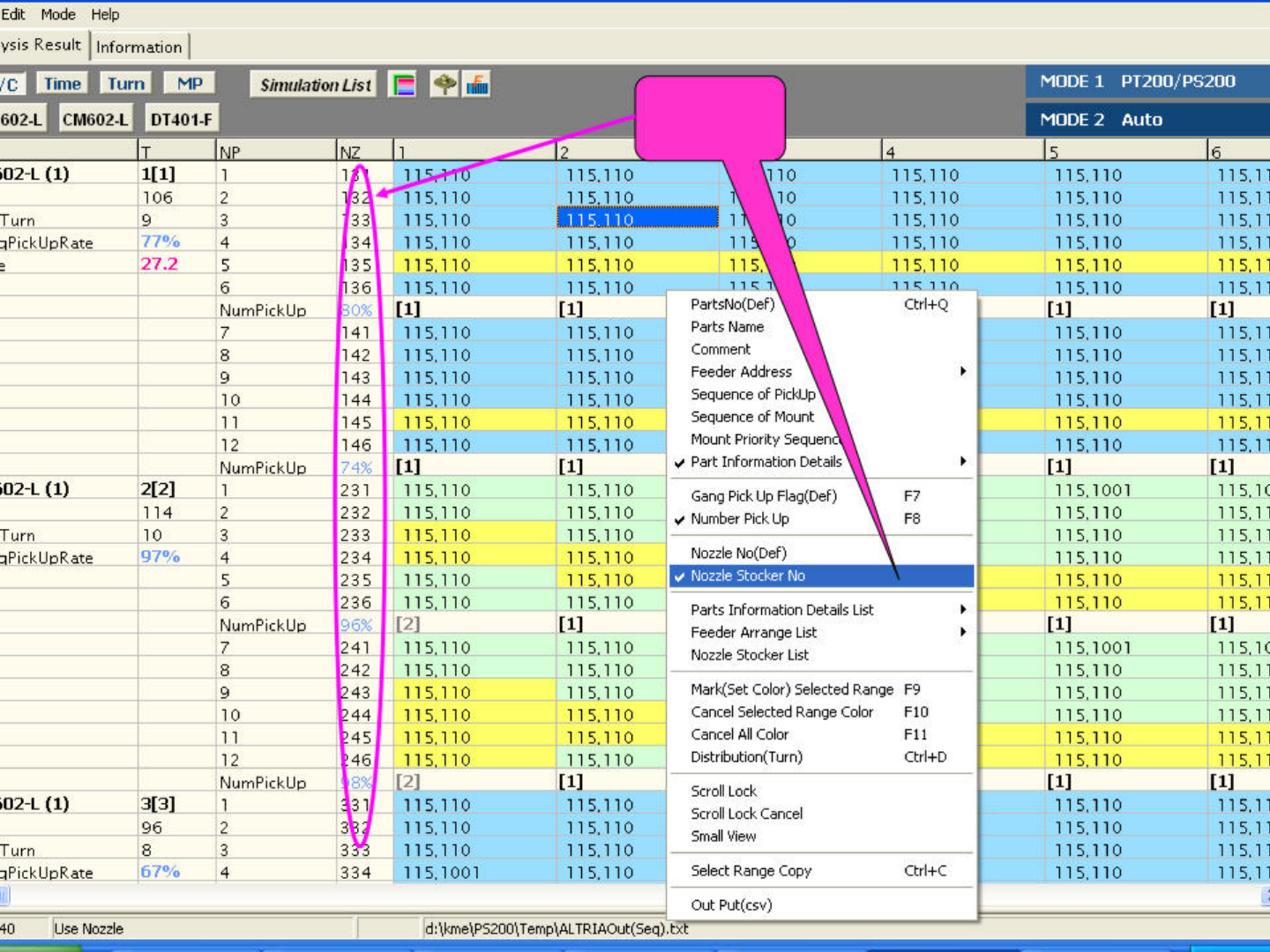The height and width of the screenshot is (952, 1270).
Task: Toggle the Nozzle Stocker No option
Action: click(747, 576)
